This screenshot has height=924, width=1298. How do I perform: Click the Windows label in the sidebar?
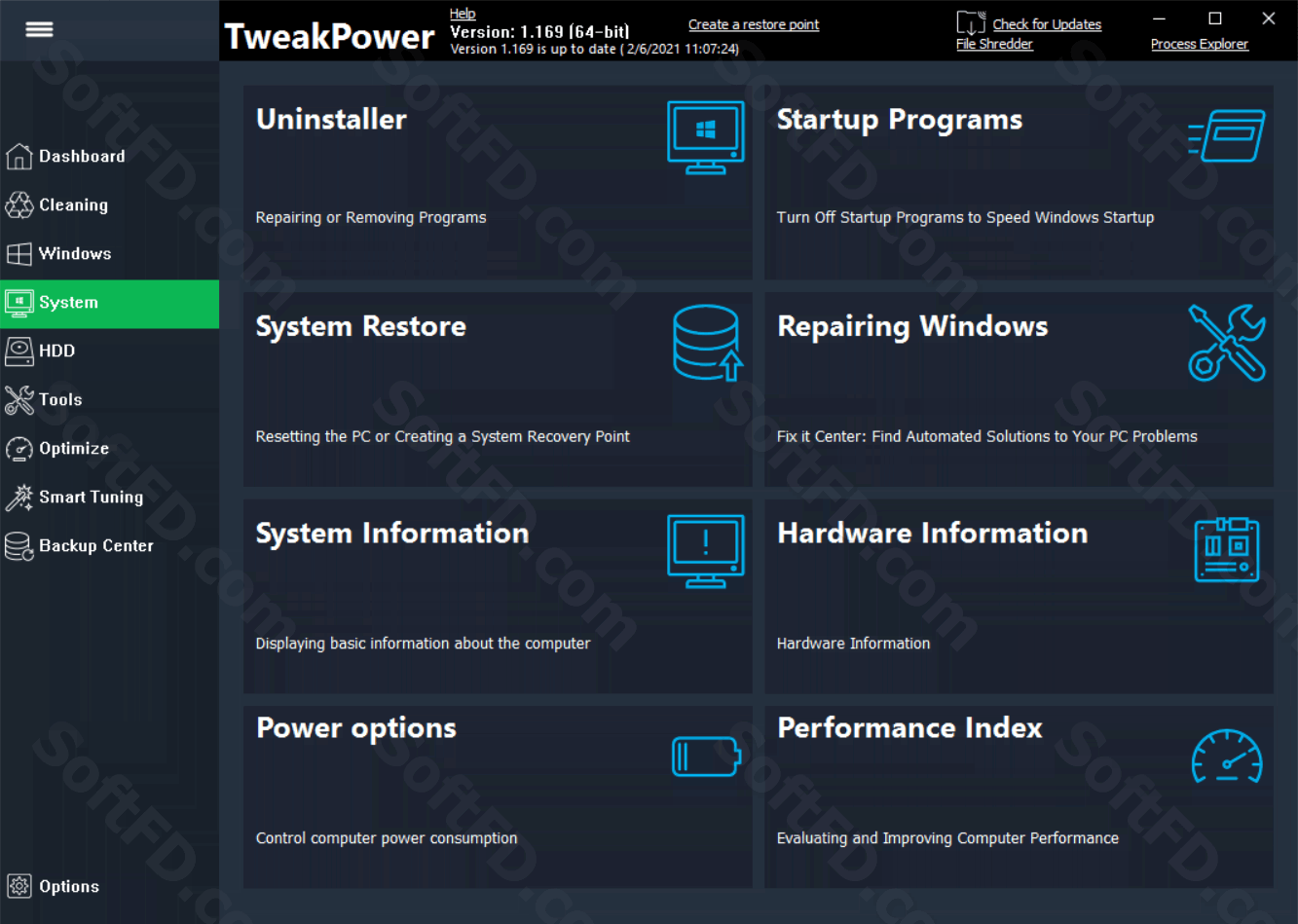(x=75, y=253)
